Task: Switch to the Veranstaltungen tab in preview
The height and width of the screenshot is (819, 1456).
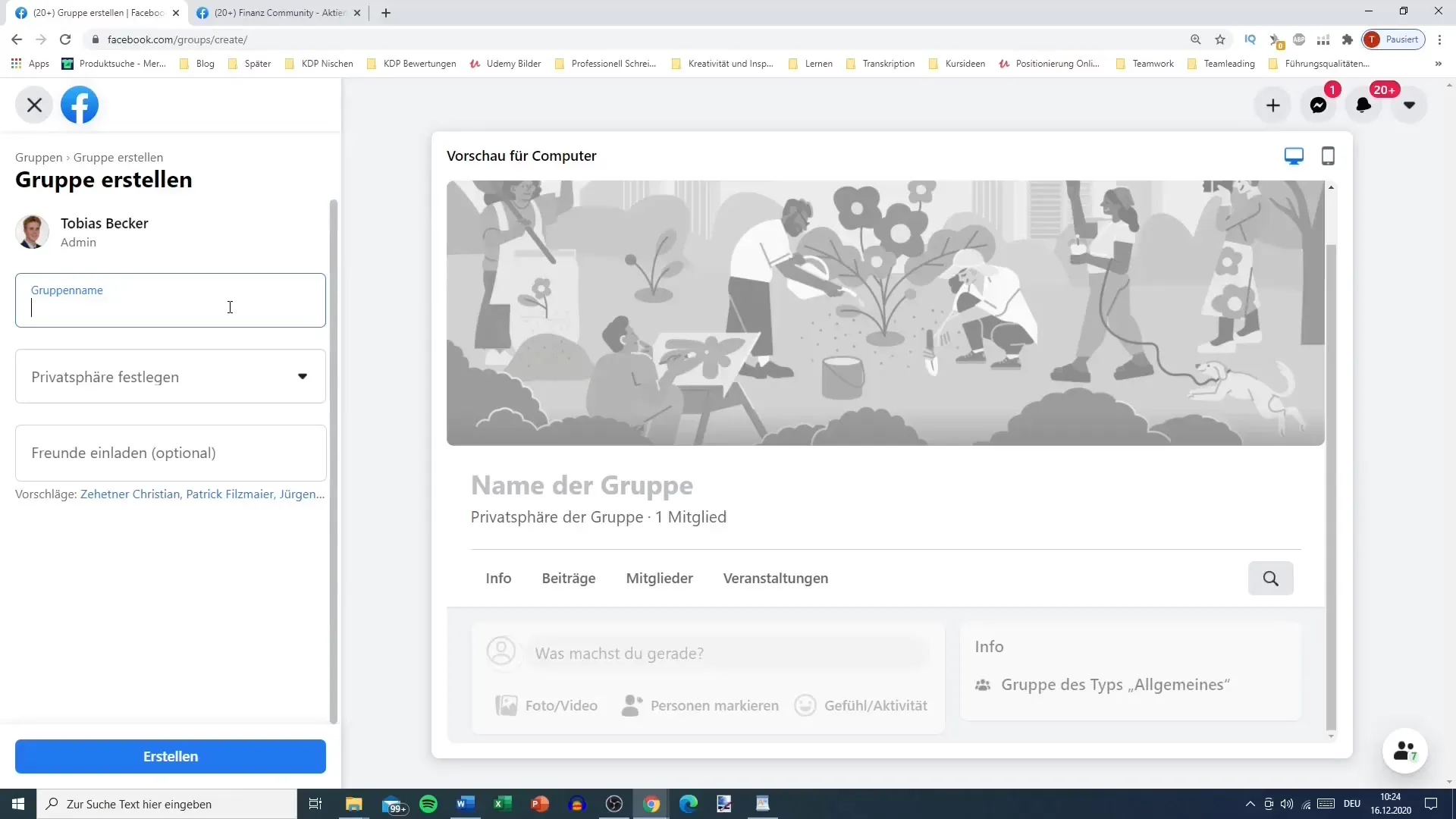Action: point(775,578)
